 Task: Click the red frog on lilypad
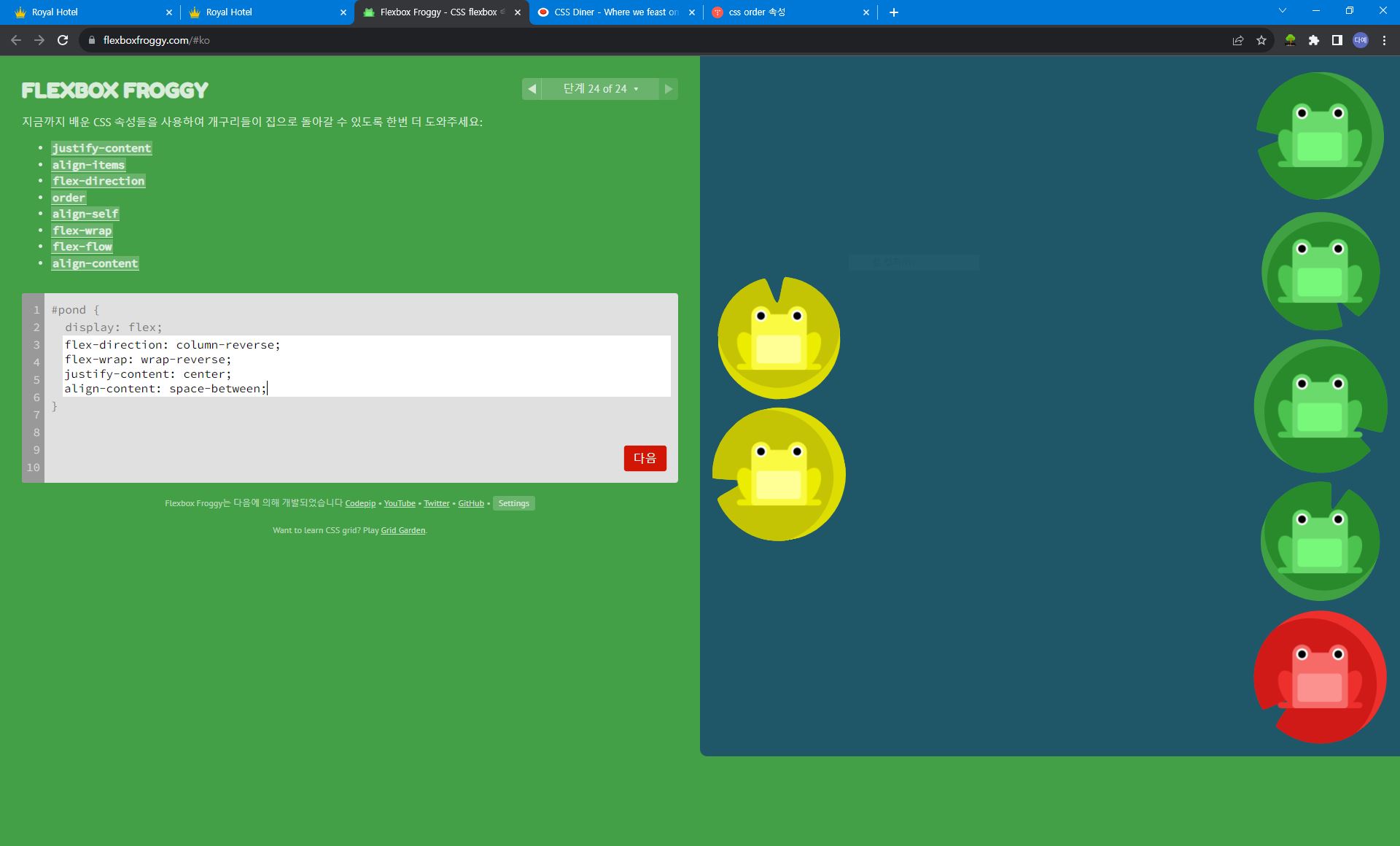(x=1320, y=678)
